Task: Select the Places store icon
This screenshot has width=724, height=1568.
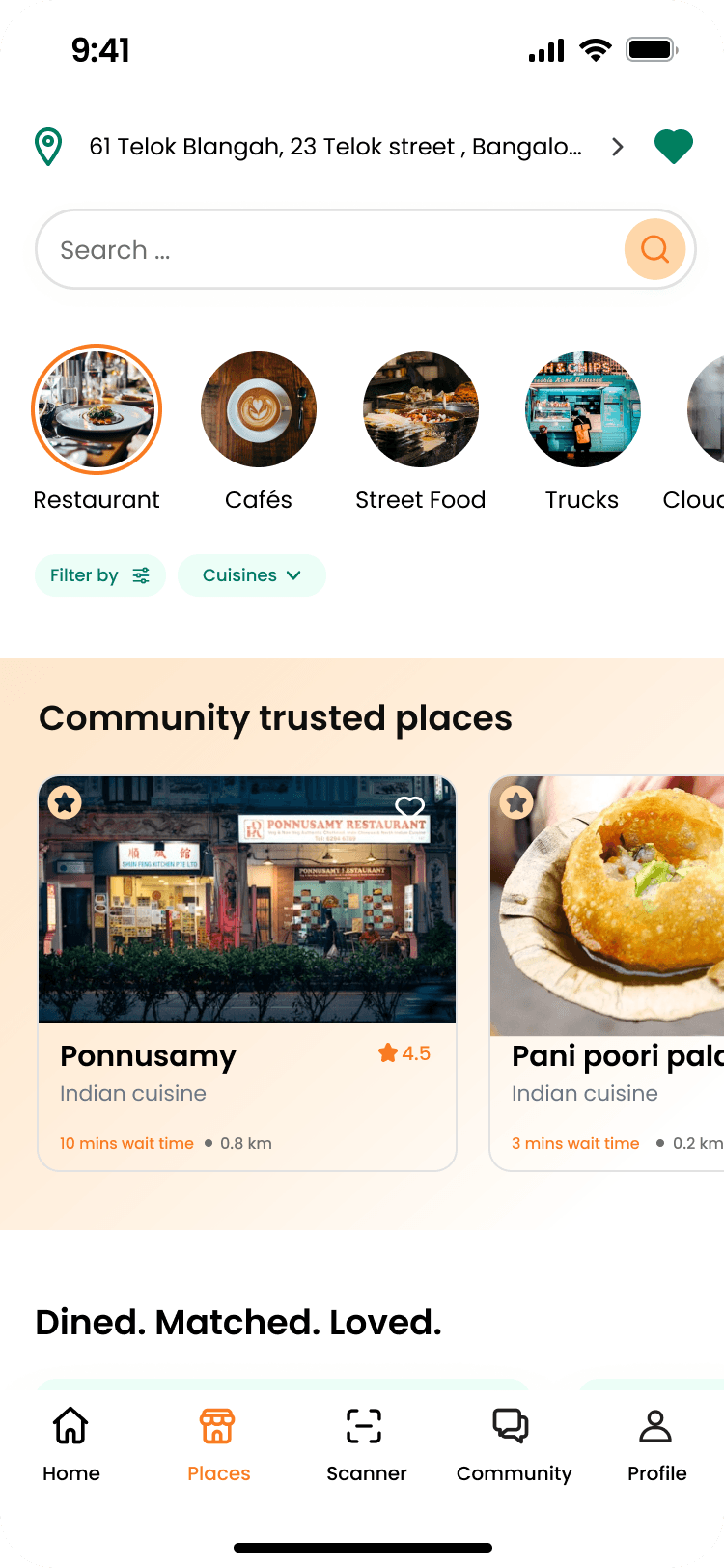Action: (x=218, y=1426)
